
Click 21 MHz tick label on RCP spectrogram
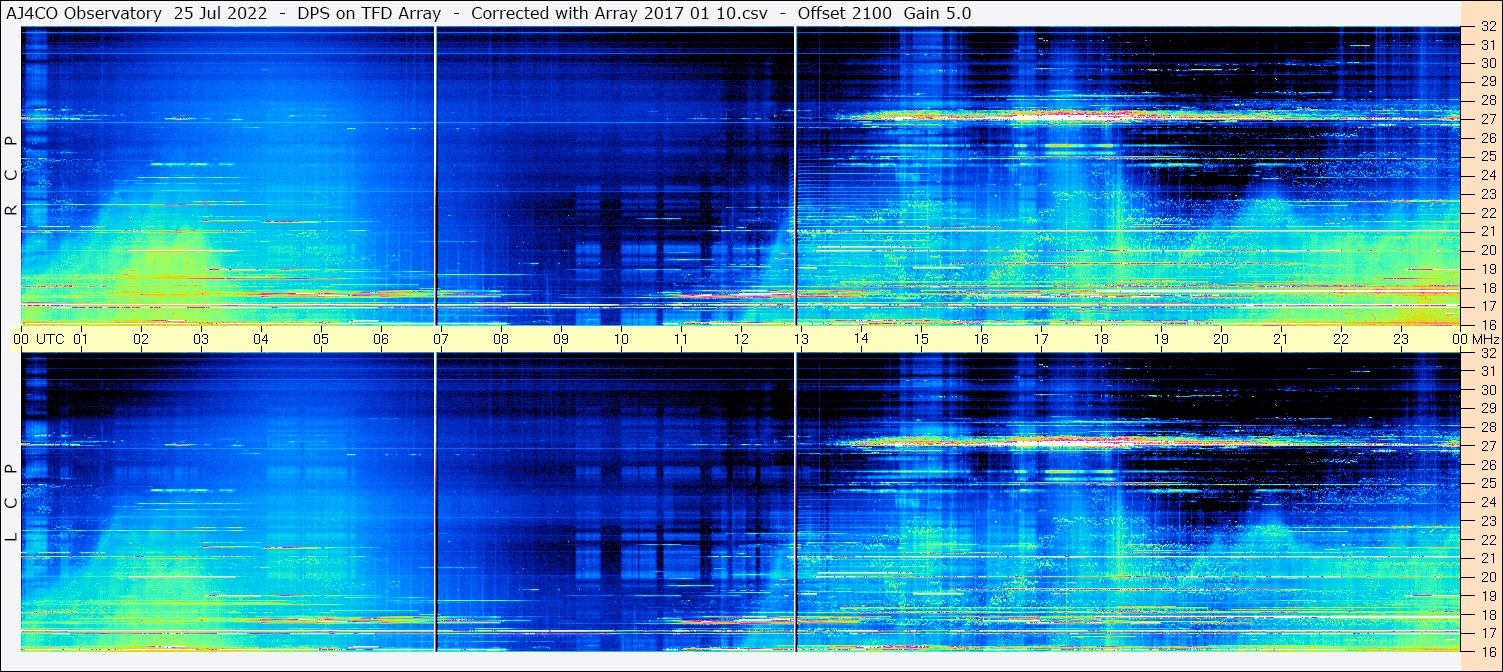coord(1487,232)
